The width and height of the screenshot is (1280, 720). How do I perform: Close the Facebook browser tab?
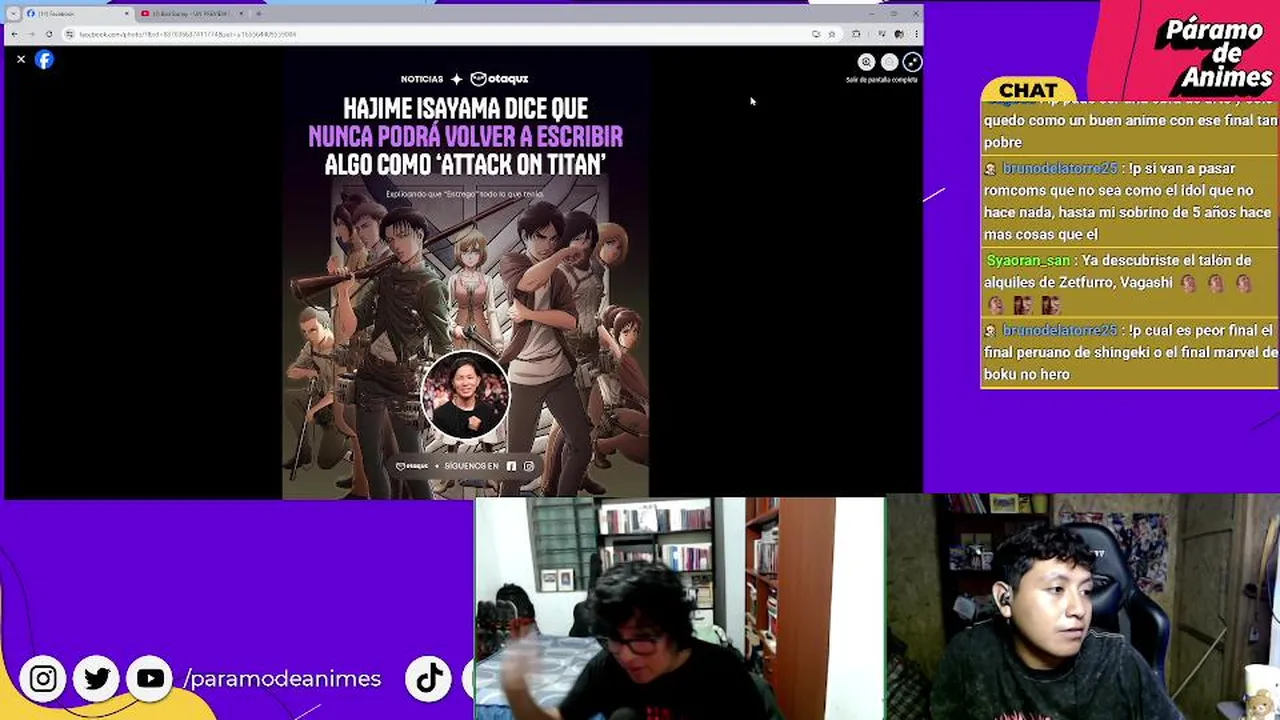pyautogui.click(x=126, y=14)
